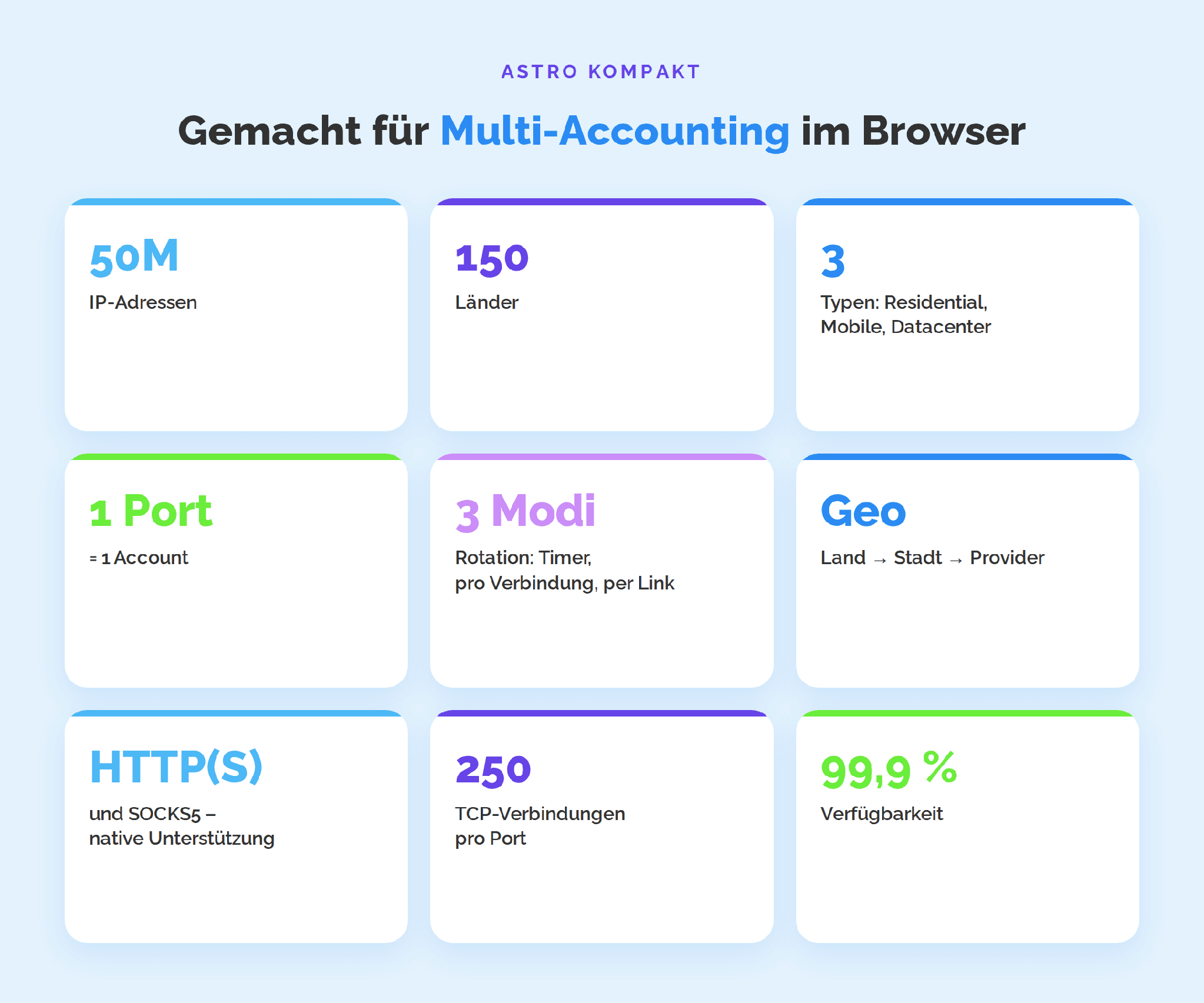Open the 3 Typen proxy types card
Screen dimensions: 1204x1003
pyautogui.click(x=967, y=315)
